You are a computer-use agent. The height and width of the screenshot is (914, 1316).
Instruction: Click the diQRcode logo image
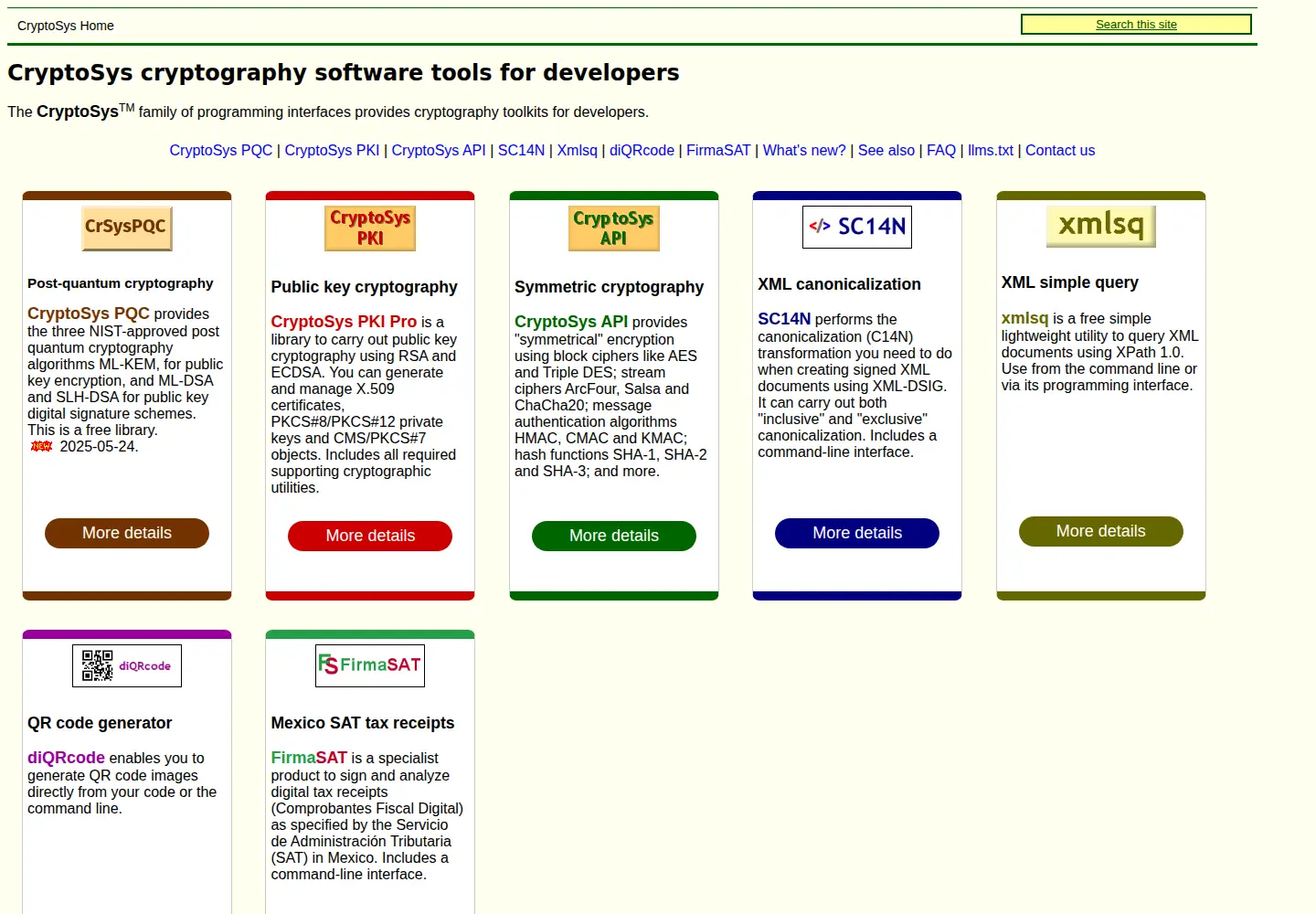[x=127, y=665]
